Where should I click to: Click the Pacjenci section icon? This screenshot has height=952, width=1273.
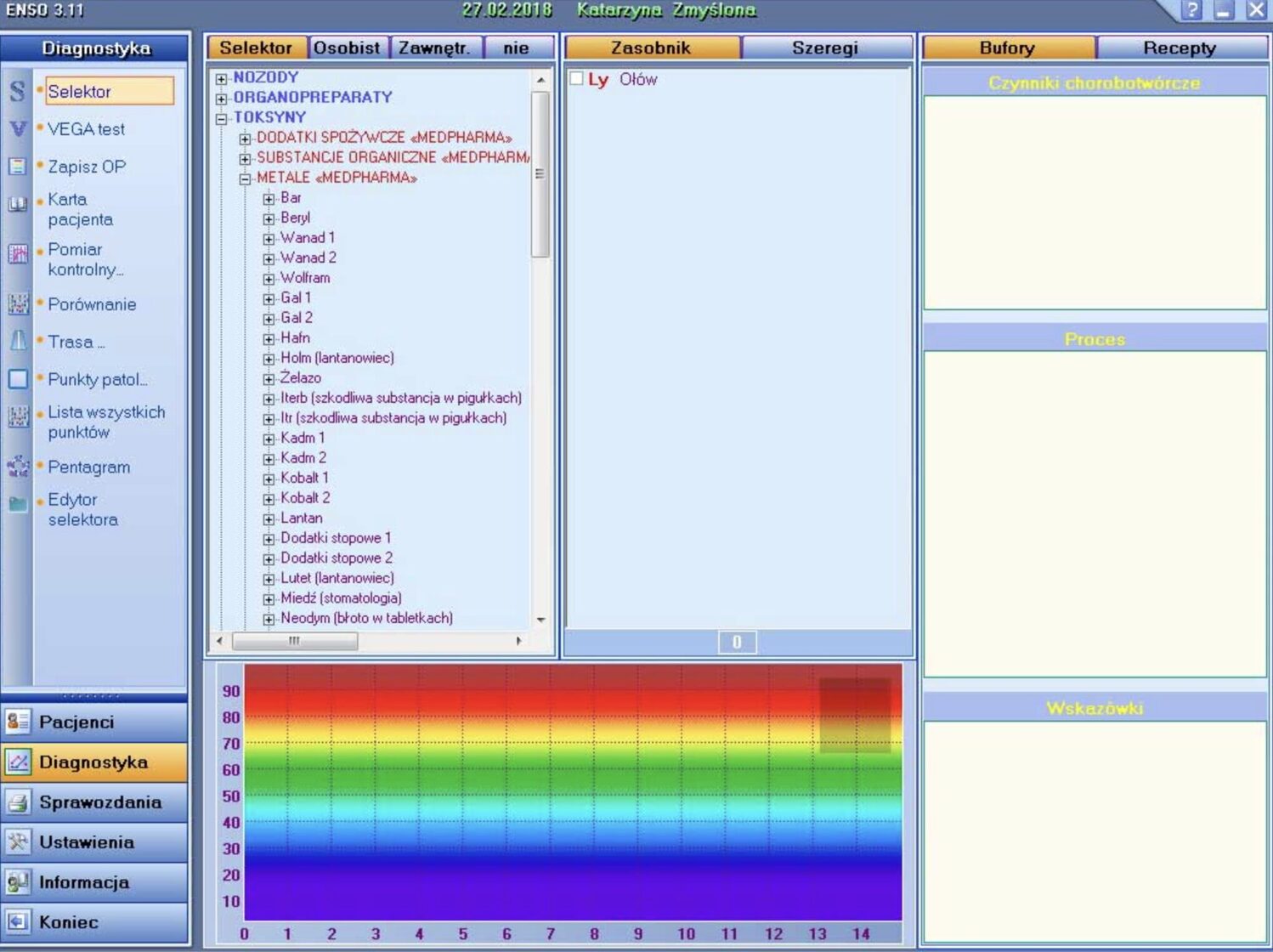pyautogui.click(x=17, y=722)
